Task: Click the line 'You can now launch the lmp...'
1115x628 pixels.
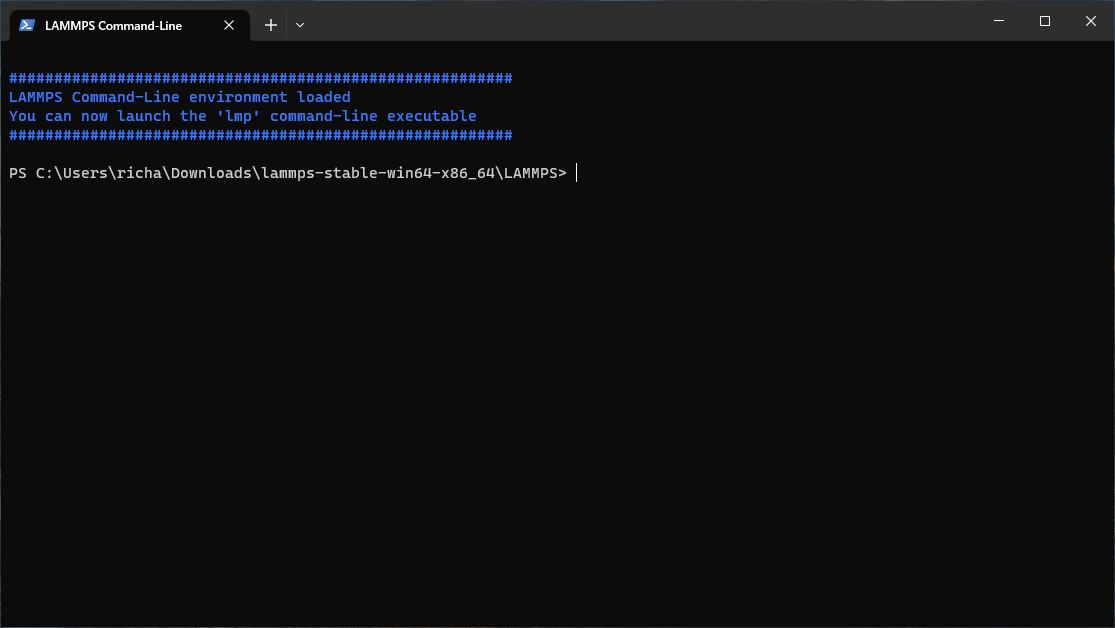Action: tap(242, 116)
